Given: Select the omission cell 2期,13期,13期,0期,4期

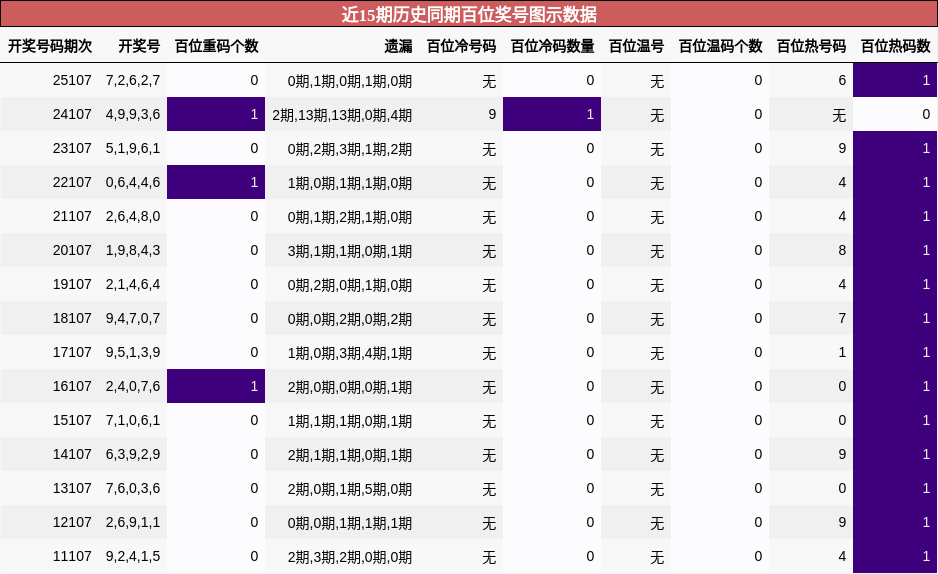Looking at the screenshot, I should (342, 114).
